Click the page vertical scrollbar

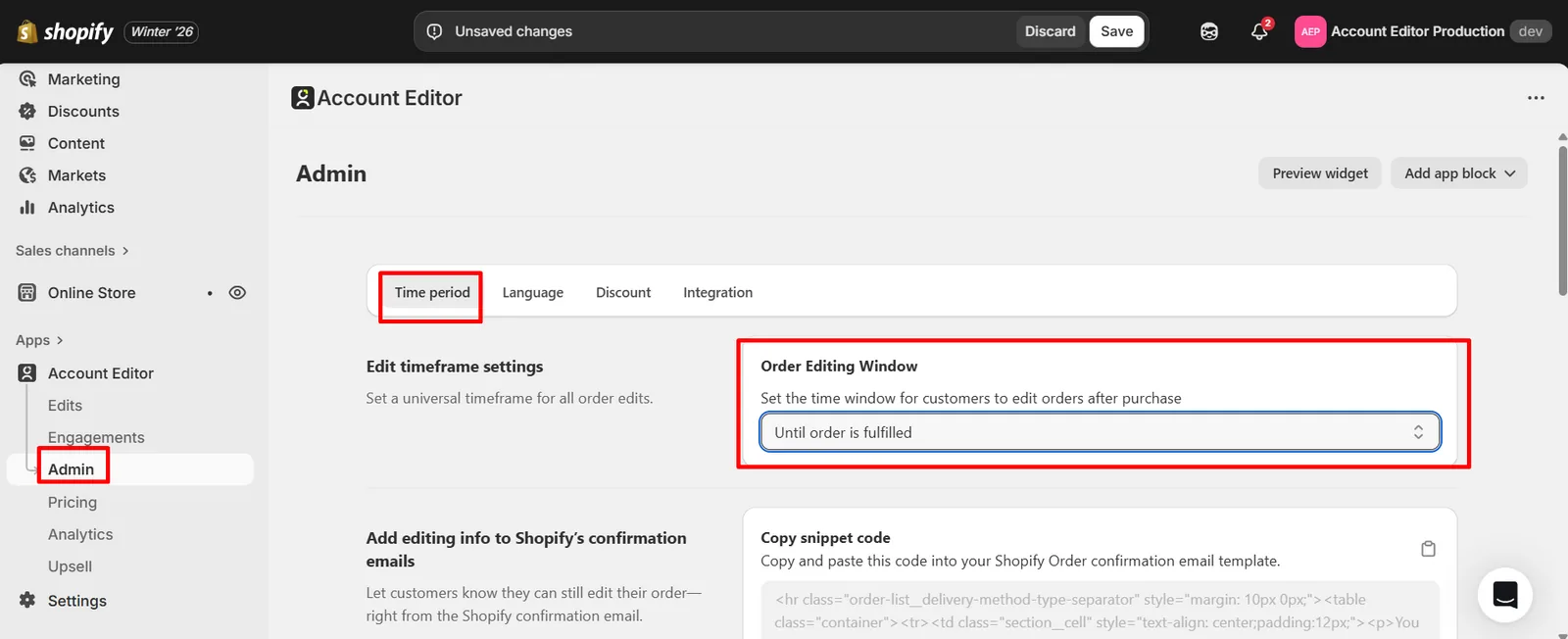coord(1562,220)
